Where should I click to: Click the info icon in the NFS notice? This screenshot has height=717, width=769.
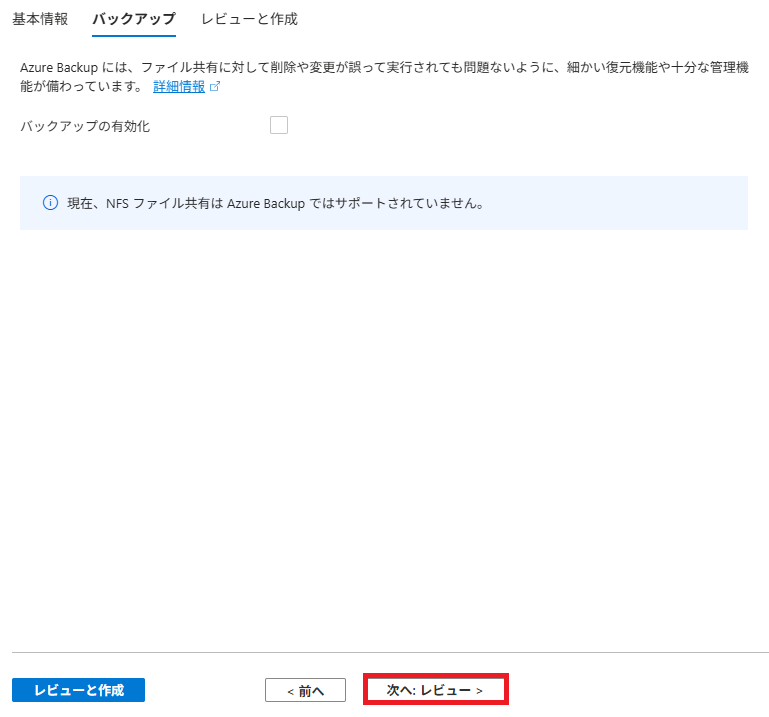point(51,203)
